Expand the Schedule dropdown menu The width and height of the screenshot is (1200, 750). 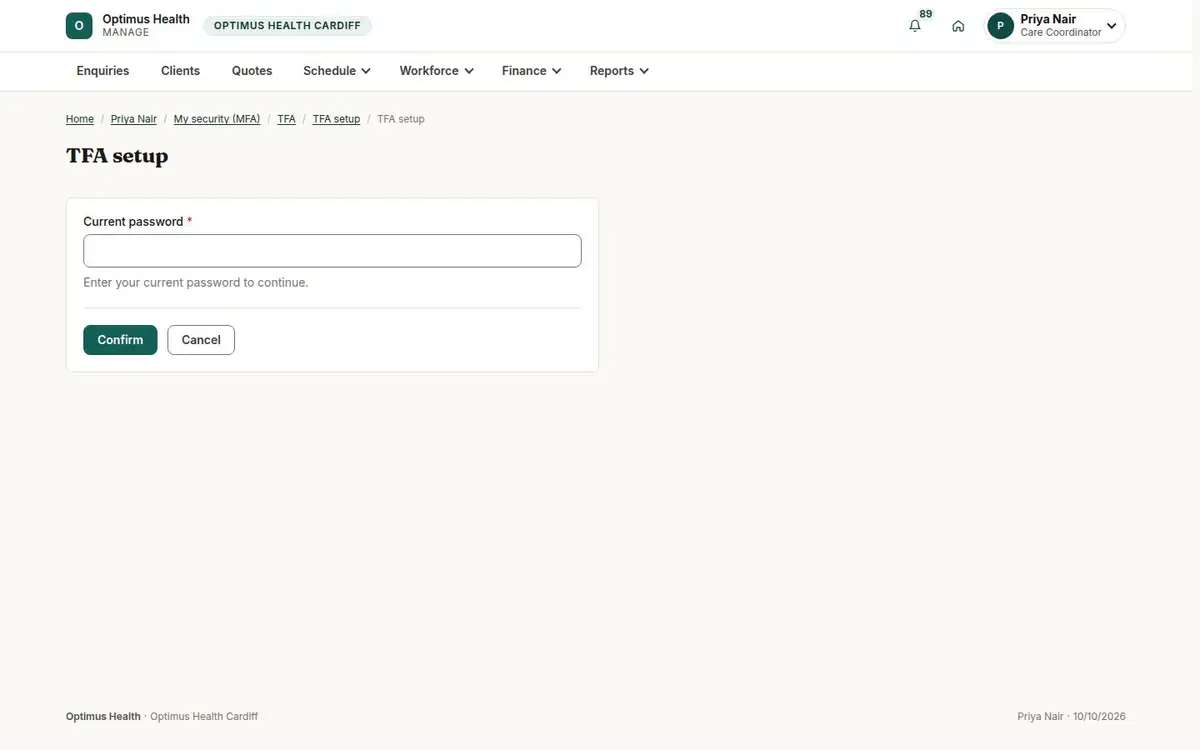[x=337, y=71]
